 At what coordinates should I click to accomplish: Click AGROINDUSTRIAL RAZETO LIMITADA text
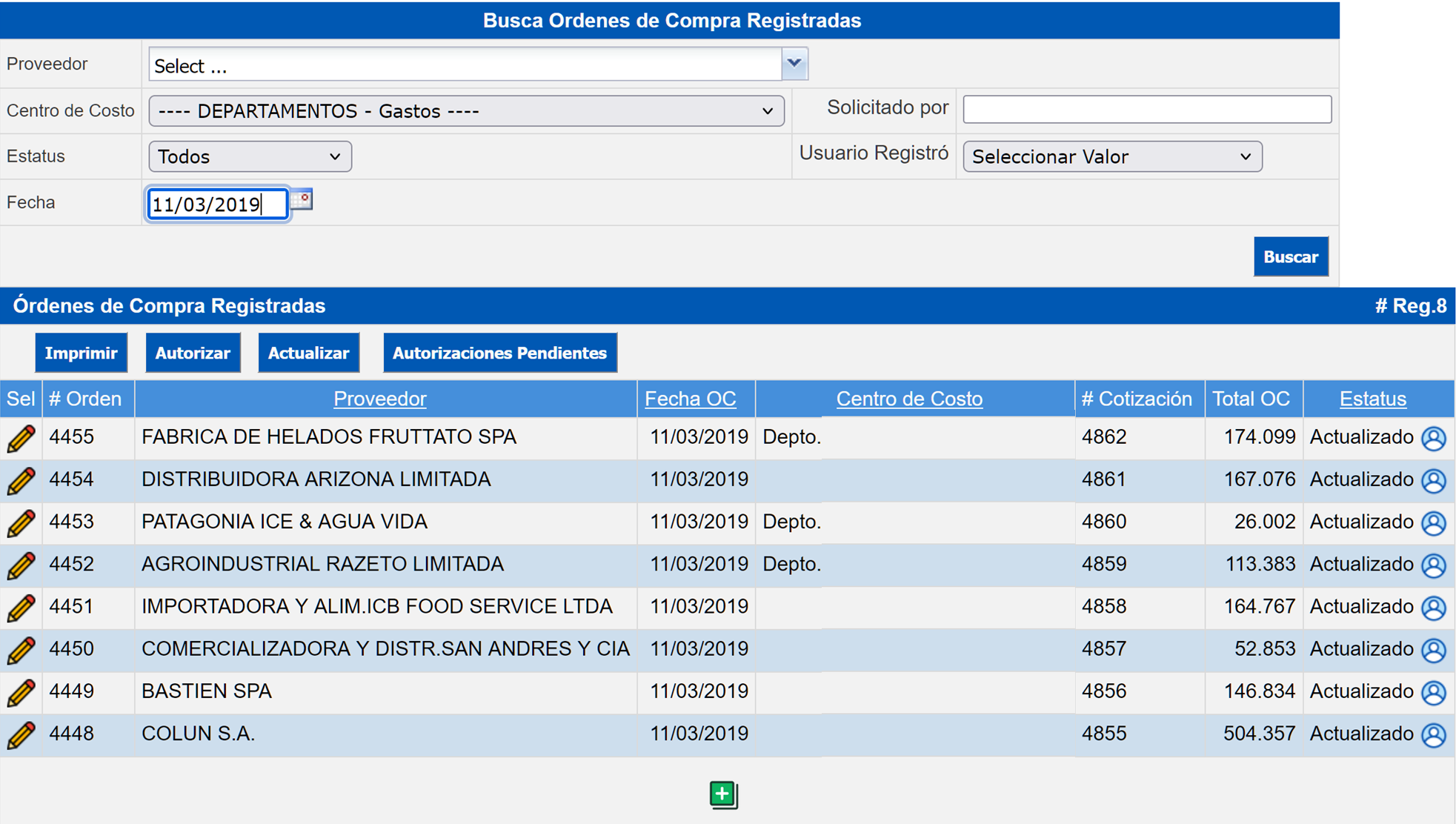[322, 564]
